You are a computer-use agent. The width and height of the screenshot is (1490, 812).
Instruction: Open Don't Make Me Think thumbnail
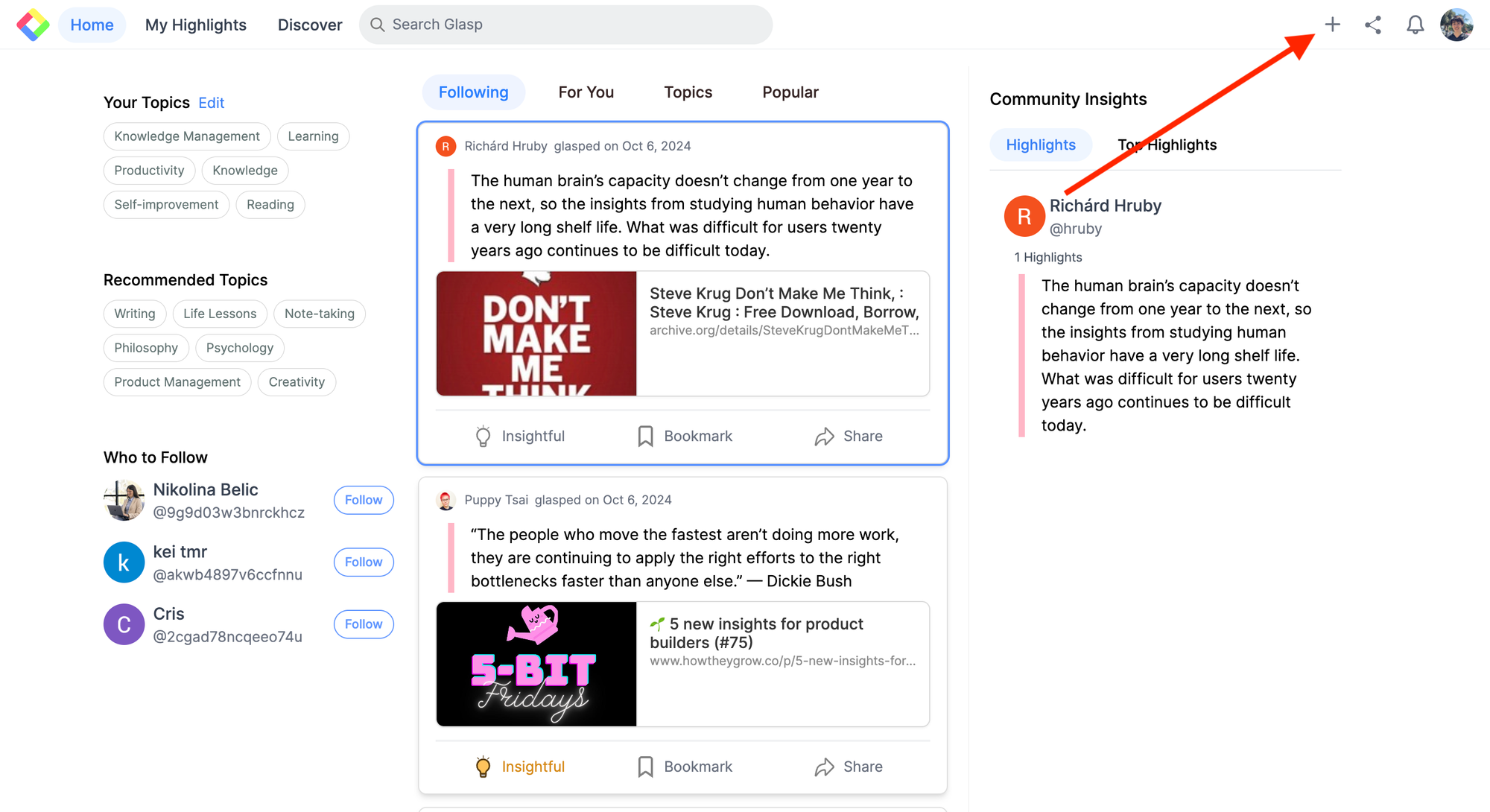coord(536,334)
